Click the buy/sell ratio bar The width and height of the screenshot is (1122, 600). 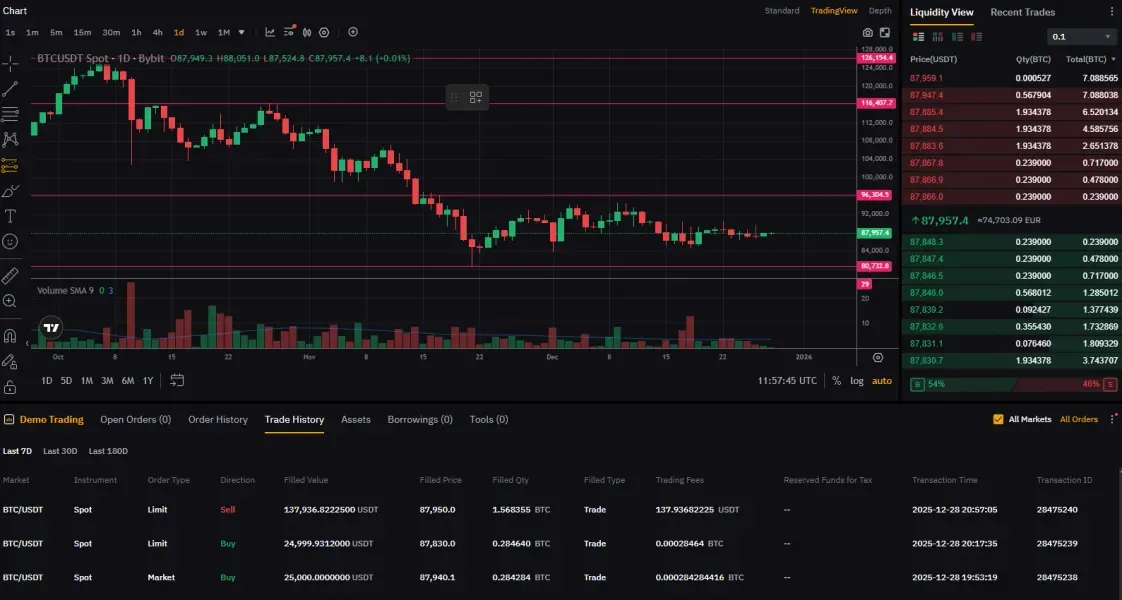[x=1013, y=385]
